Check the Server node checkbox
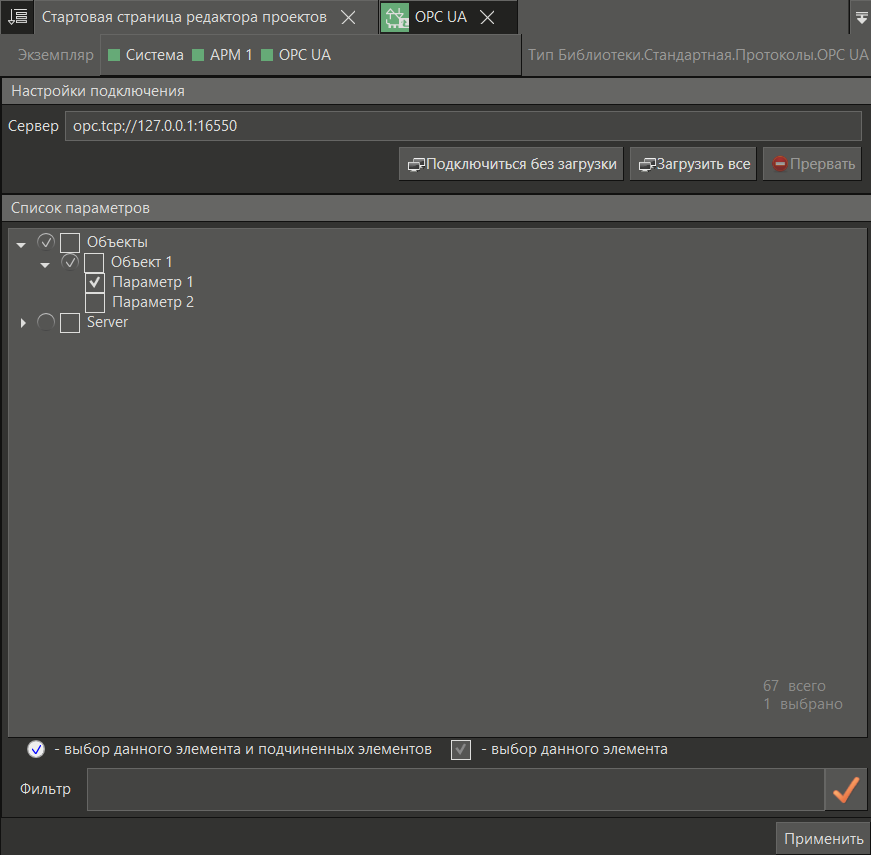Image resolution: width=871 pixels, height=855 pixels. pos(70,323)
